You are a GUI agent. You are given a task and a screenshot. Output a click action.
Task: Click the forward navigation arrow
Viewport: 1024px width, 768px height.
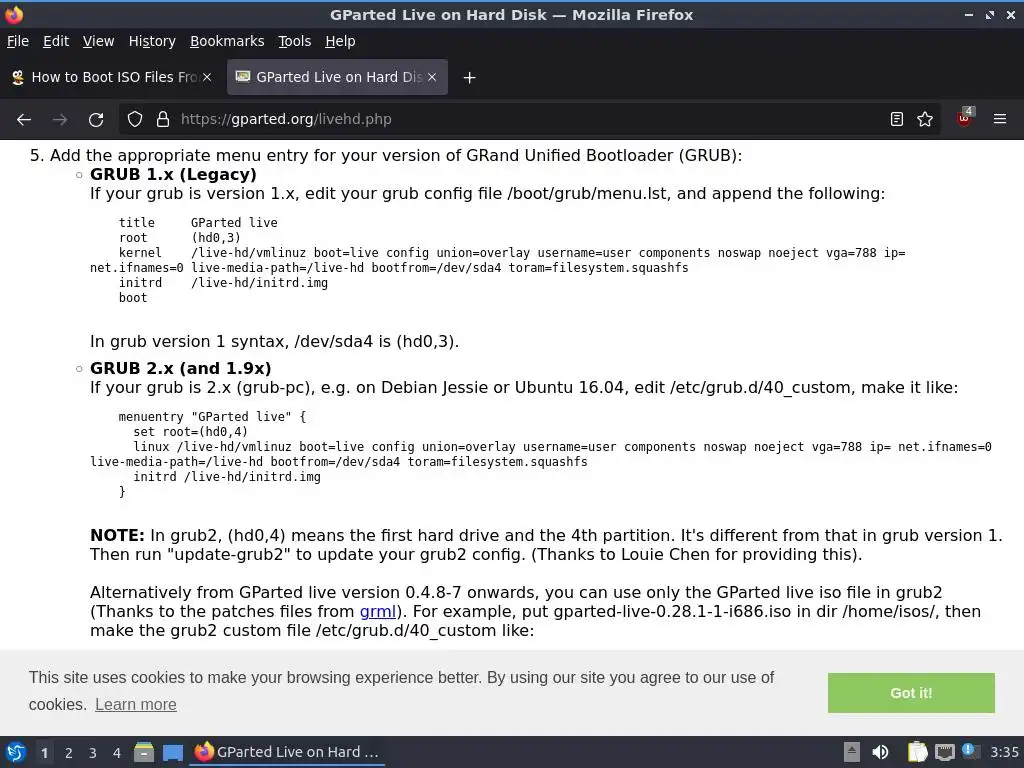coord(60,120)
